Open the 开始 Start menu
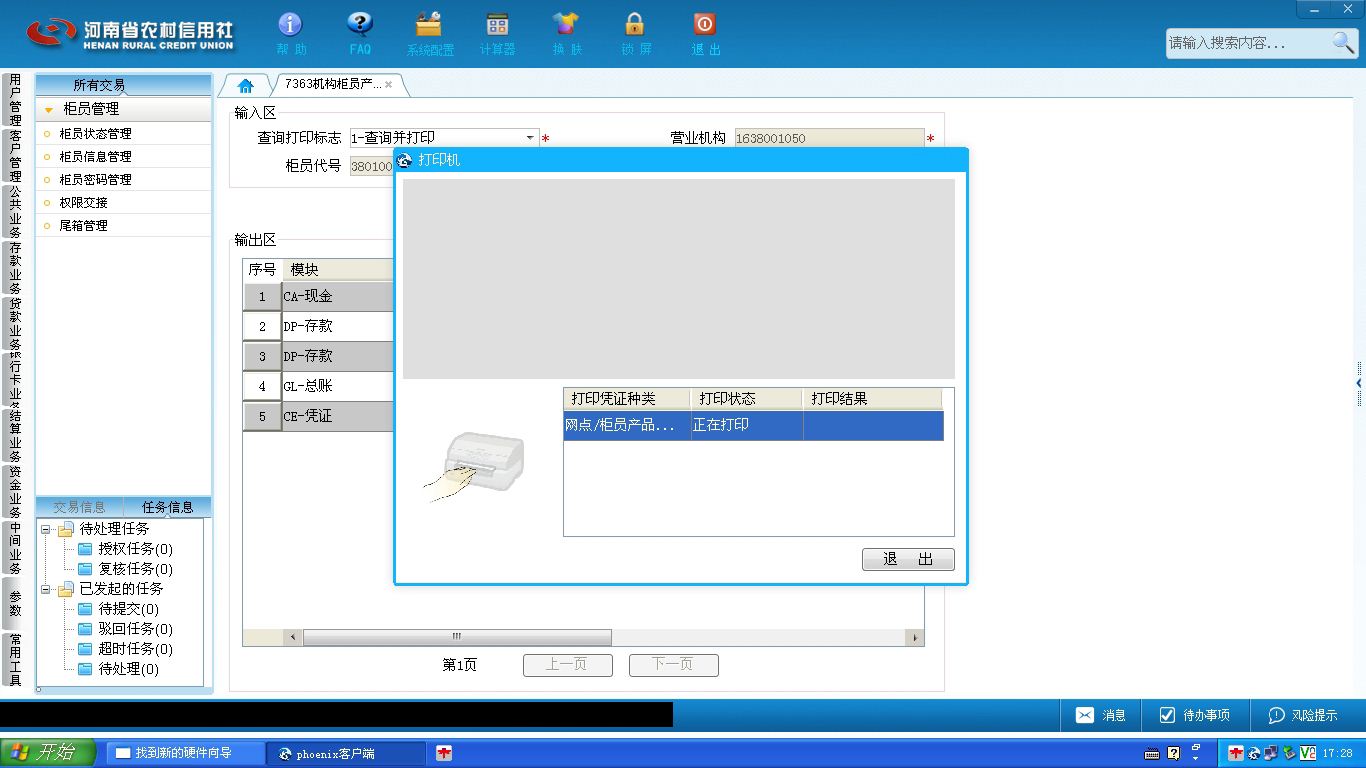Image resolution: width=1366 pixels, height=768 pixels. point(48,753)
